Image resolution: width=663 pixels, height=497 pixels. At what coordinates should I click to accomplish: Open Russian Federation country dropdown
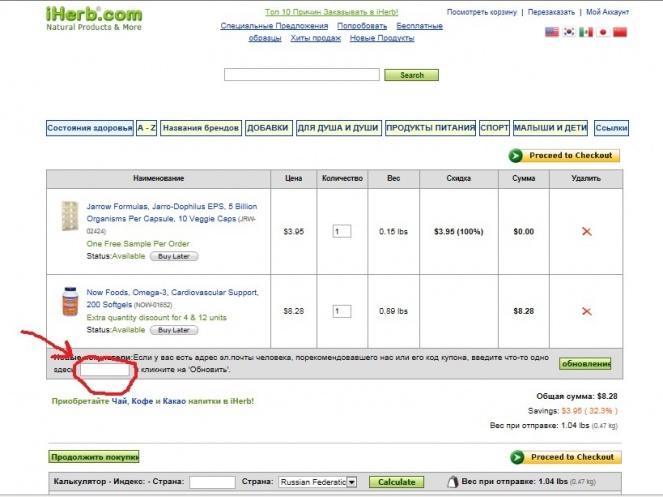[318, 482]
